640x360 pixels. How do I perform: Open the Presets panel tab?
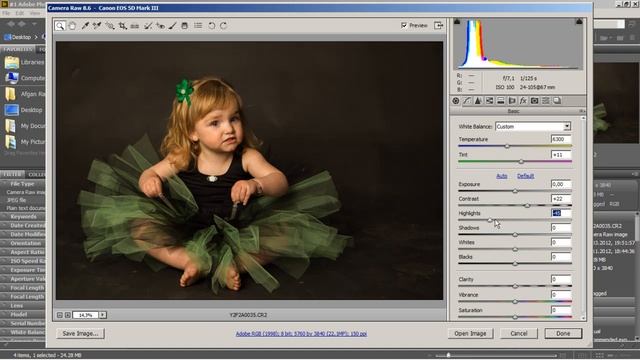coord(546,101)
